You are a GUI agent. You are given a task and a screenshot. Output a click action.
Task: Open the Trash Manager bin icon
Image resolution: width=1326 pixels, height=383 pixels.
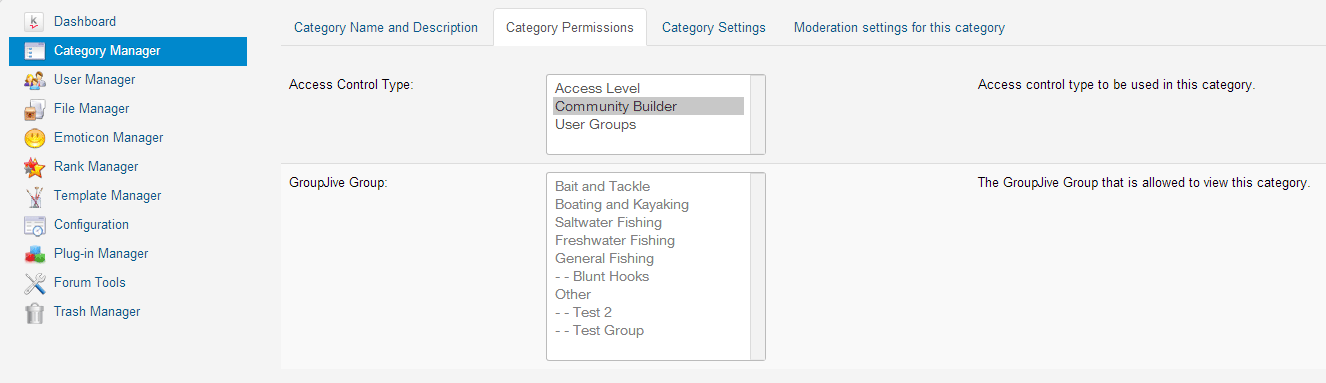pos(35,311)
